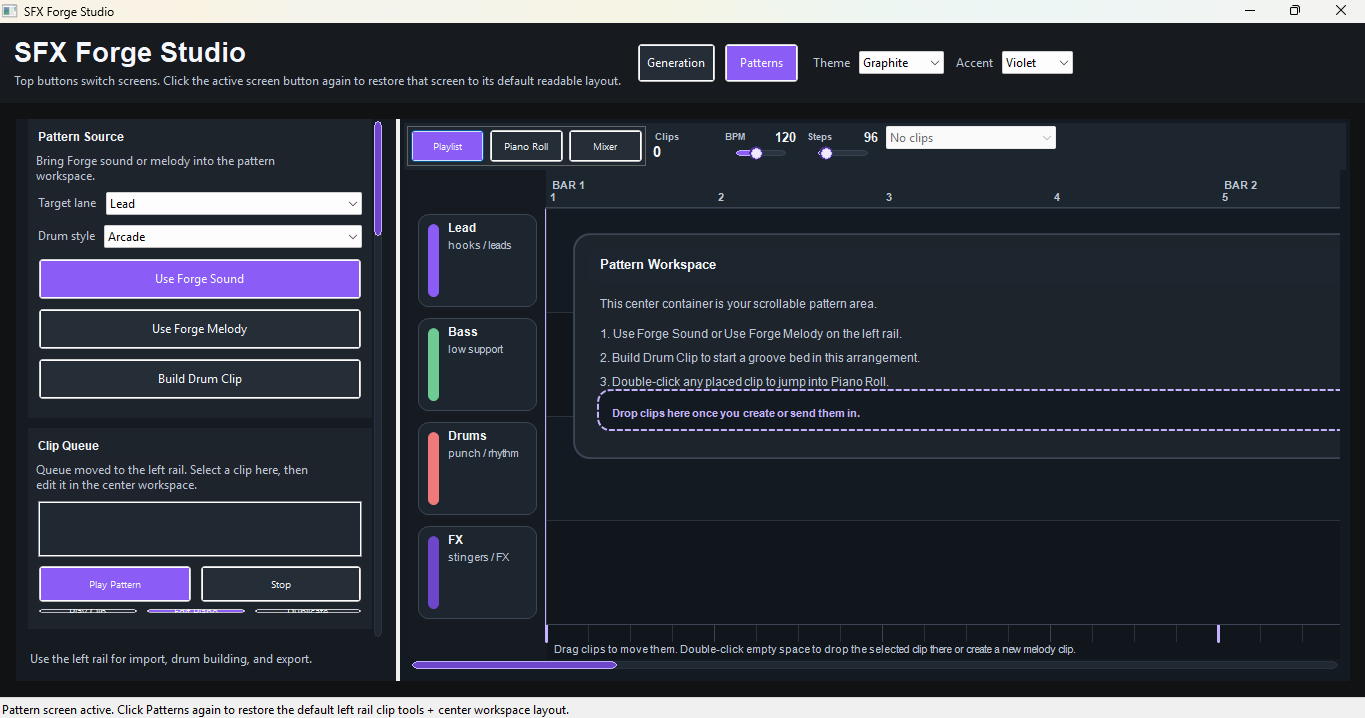1365x718 pixels.
Task: Select the Lead lane card
Action: point(478,260)
